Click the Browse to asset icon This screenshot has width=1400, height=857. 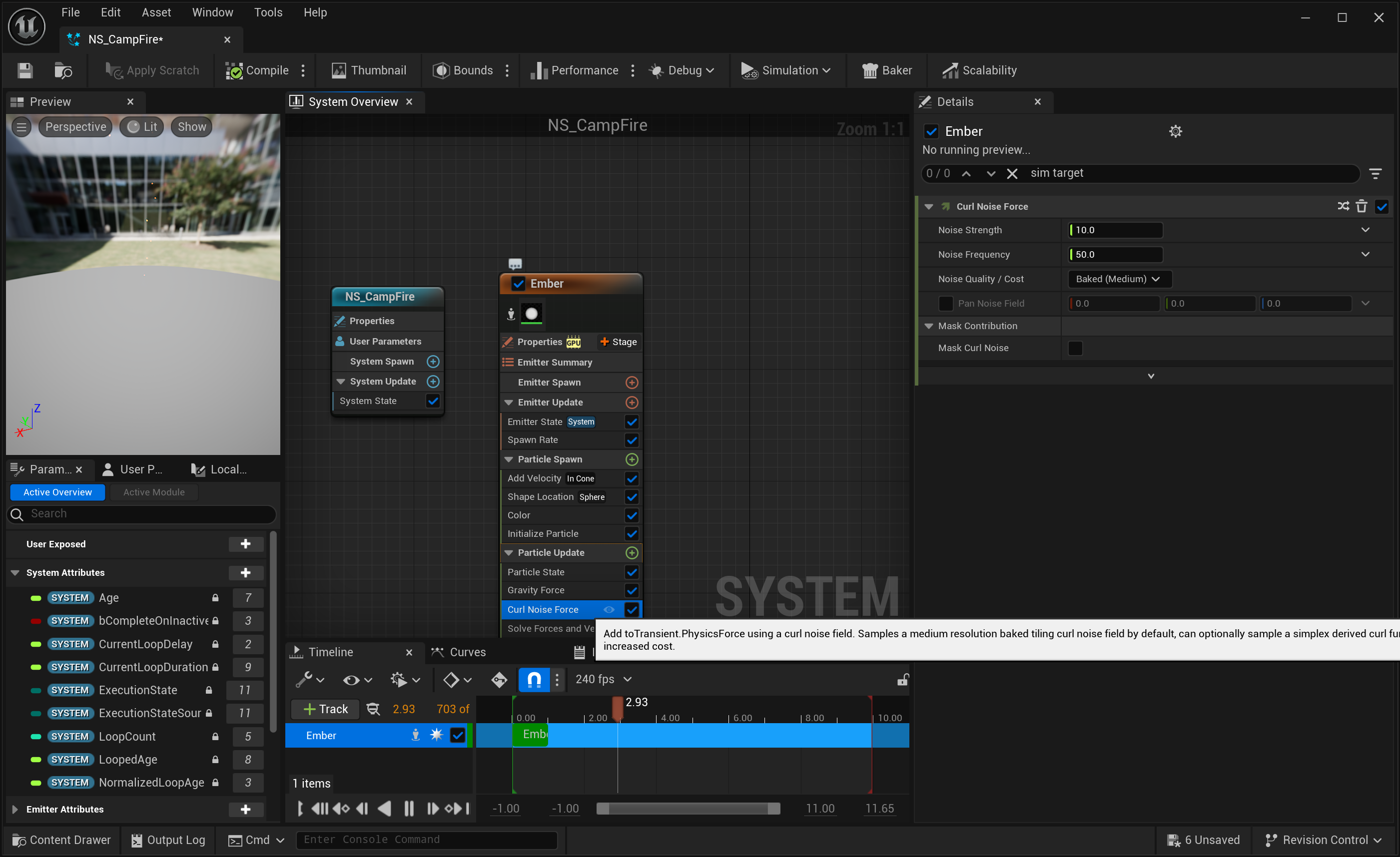click(x=62, y=70)
